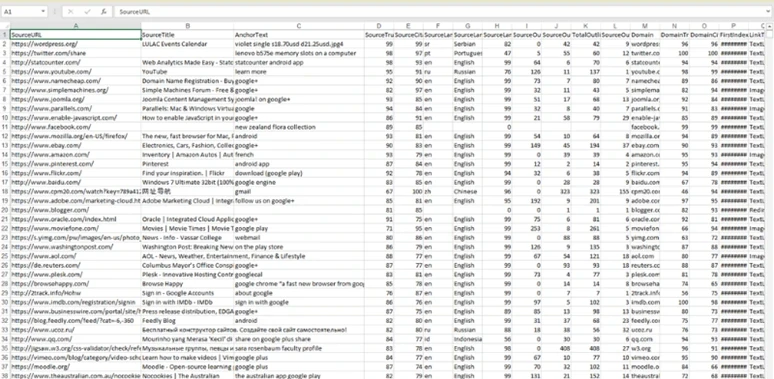Screen dimensions: 774x379
Task: Click anchor text cell statcounter android app
Action: tap(299, 63)
